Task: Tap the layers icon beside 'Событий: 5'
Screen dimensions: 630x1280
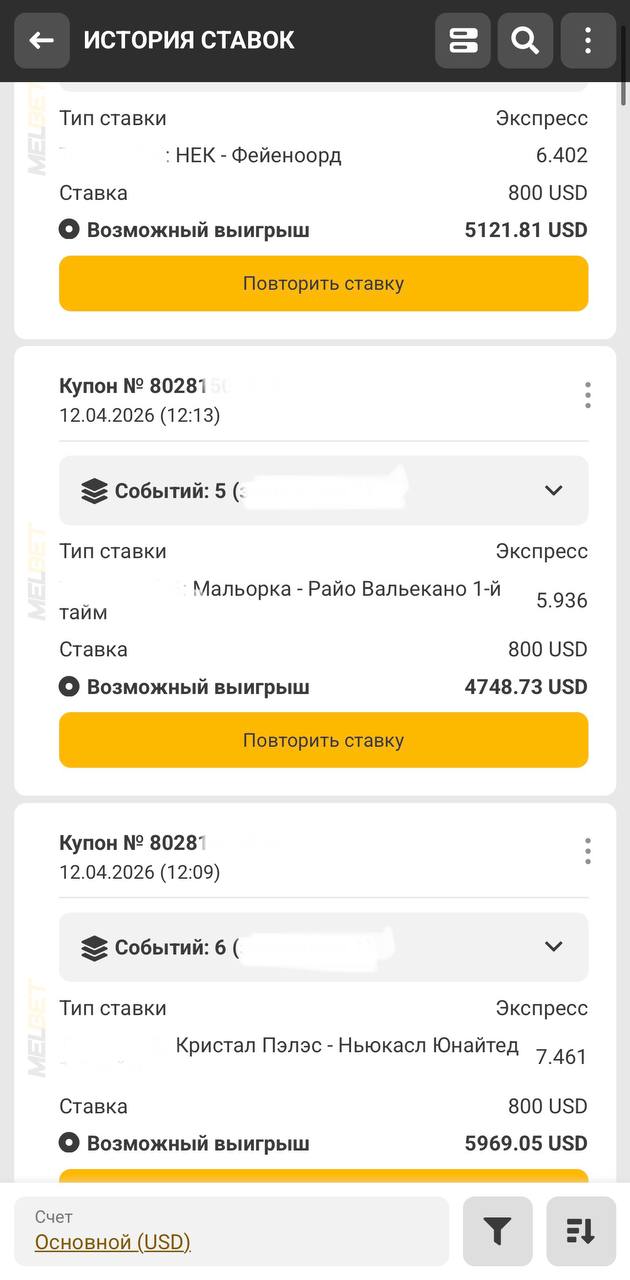Action: (x=94, y=491)
